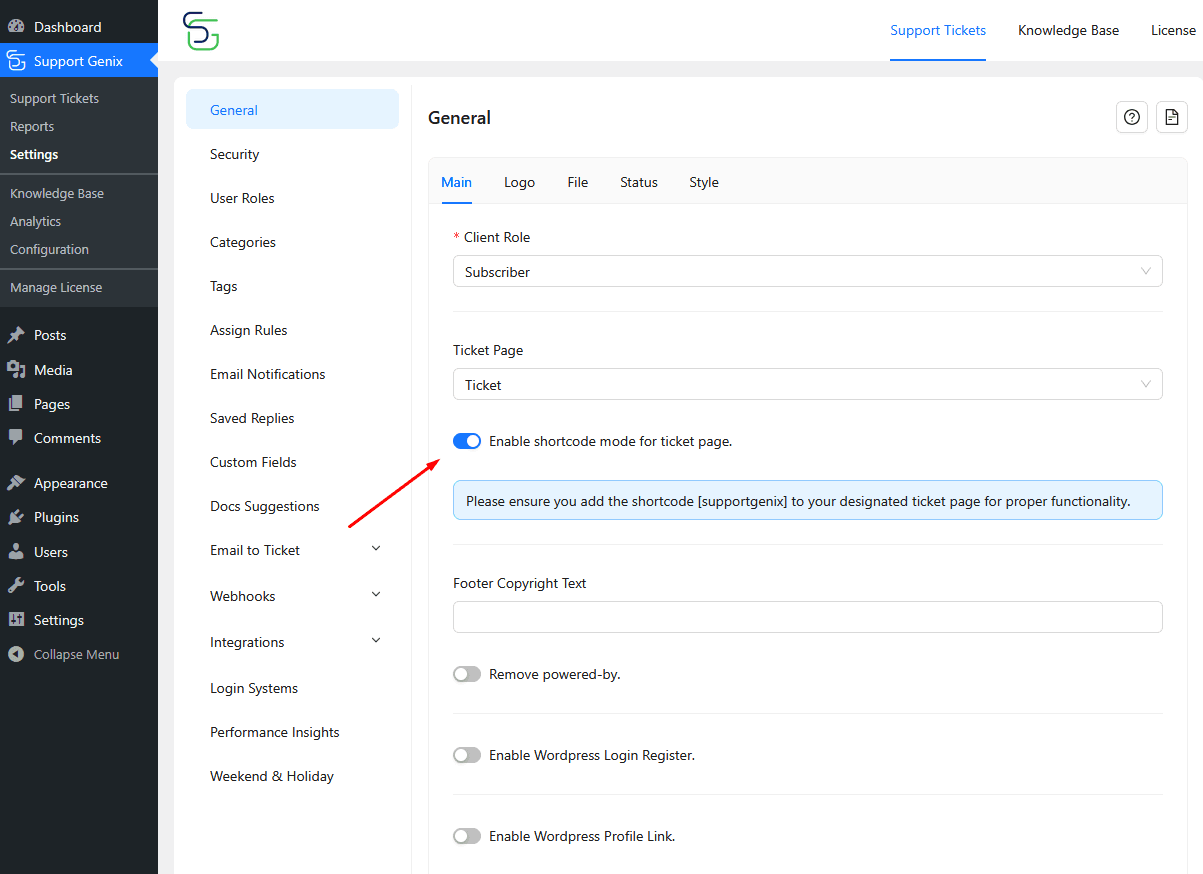Open Email Notifications settings section
This screenshot has width=1203, height=874.
click(292, 374)
